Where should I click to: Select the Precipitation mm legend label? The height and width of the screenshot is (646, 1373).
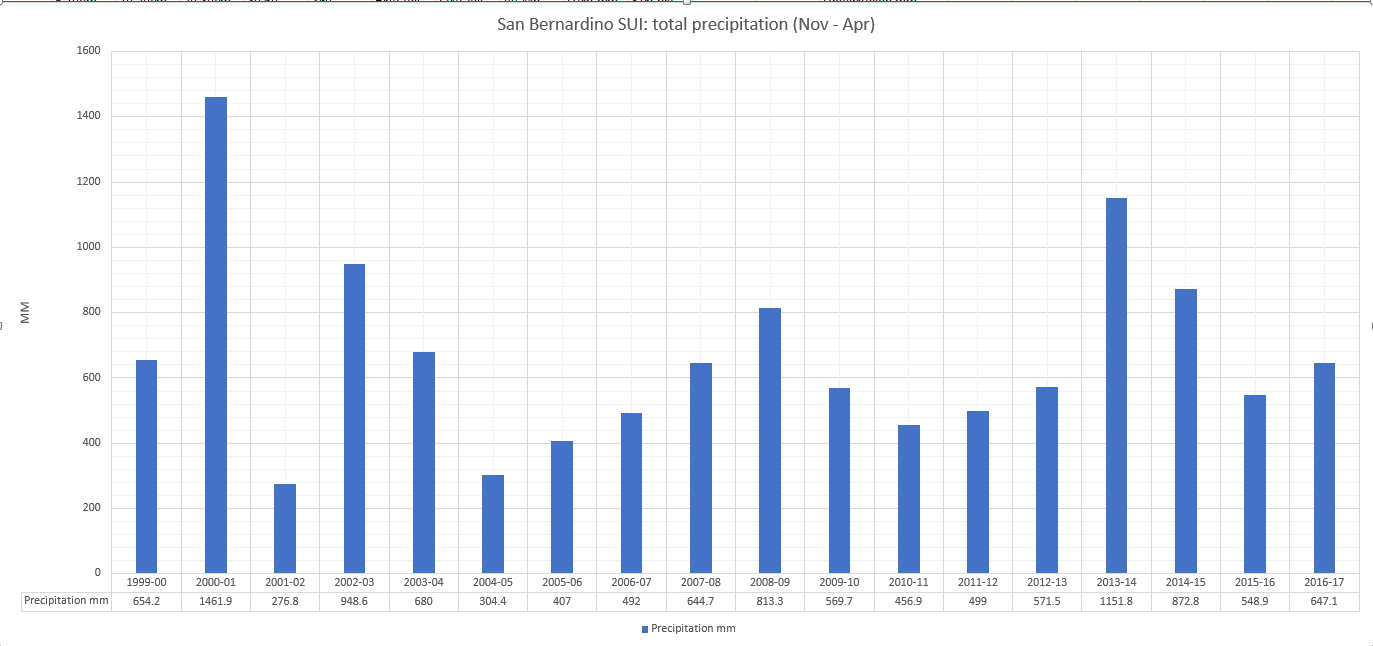[693, 629]
